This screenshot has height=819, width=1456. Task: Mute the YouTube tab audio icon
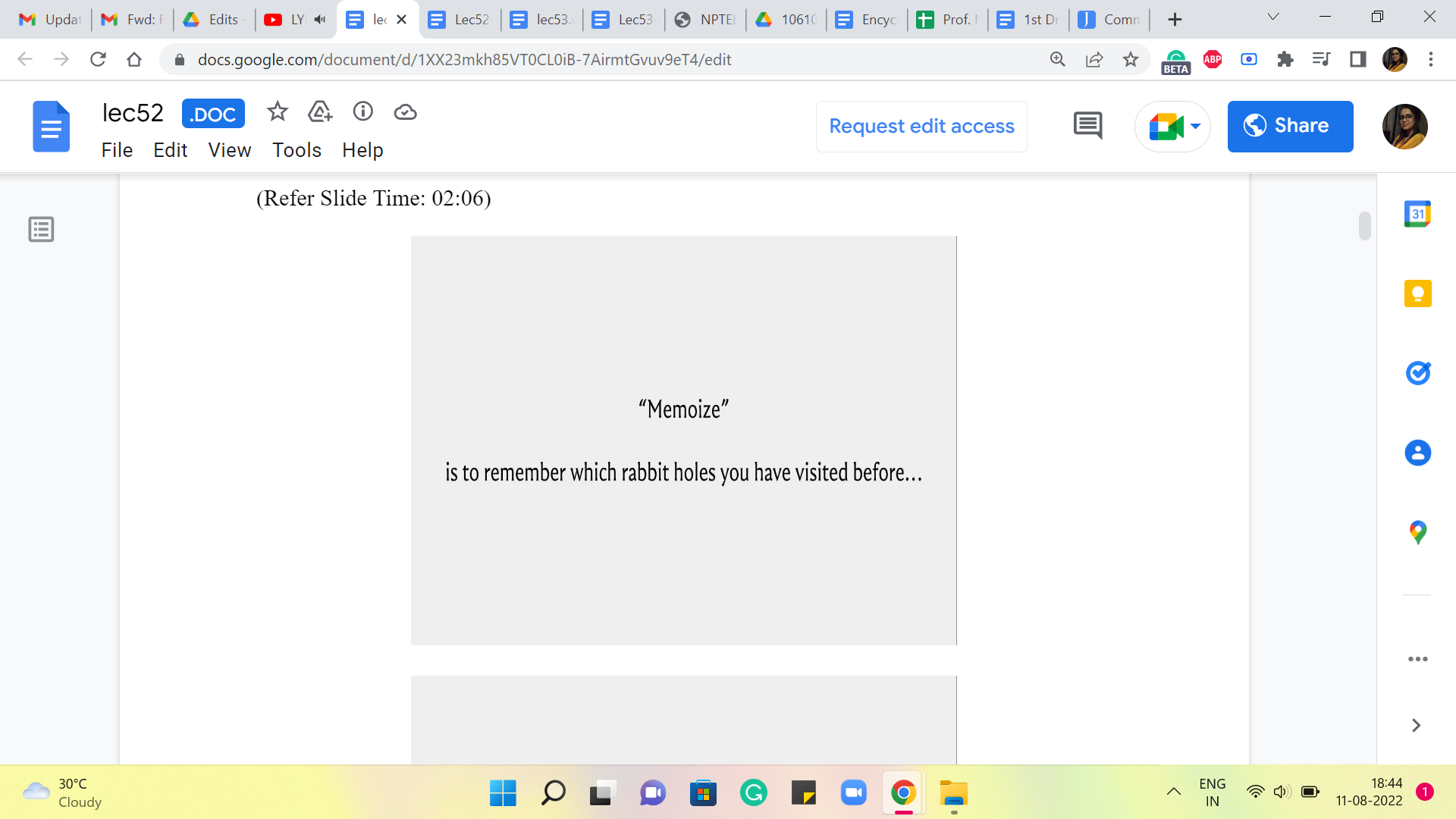click(320, 20)
